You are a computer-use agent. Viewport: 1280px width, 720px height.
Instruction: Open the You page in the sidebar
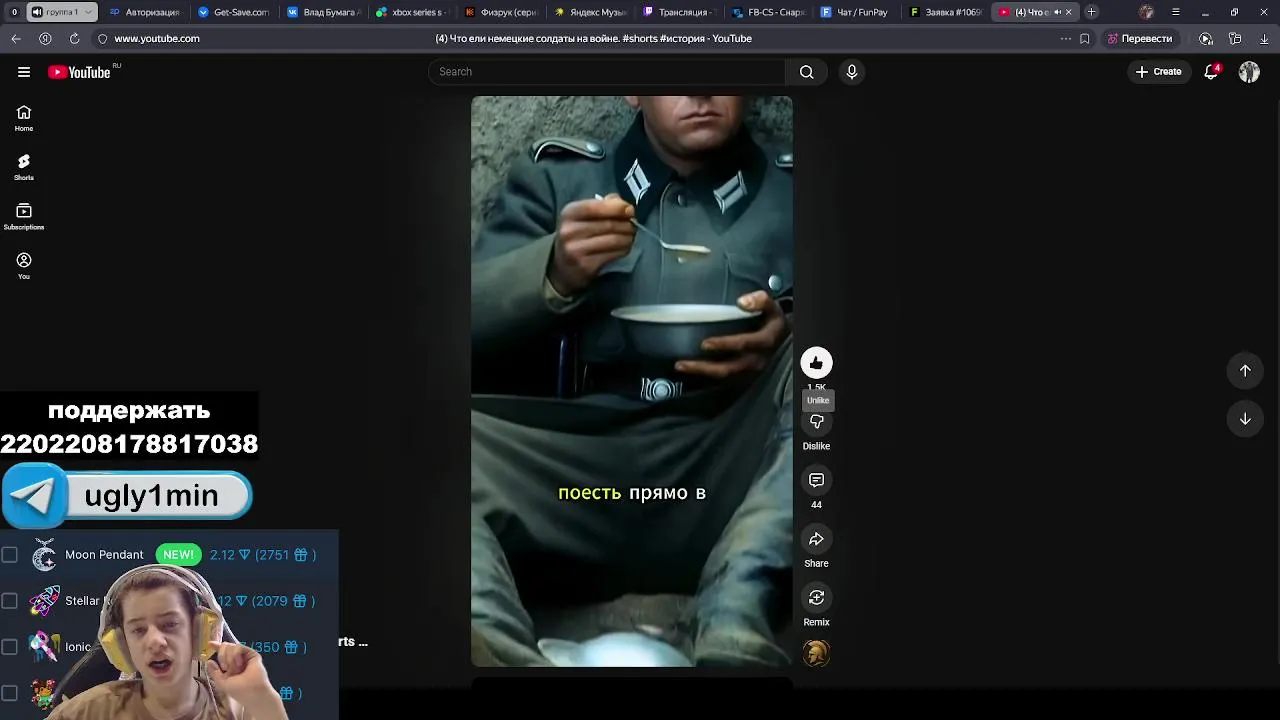[x=24, y=266]
